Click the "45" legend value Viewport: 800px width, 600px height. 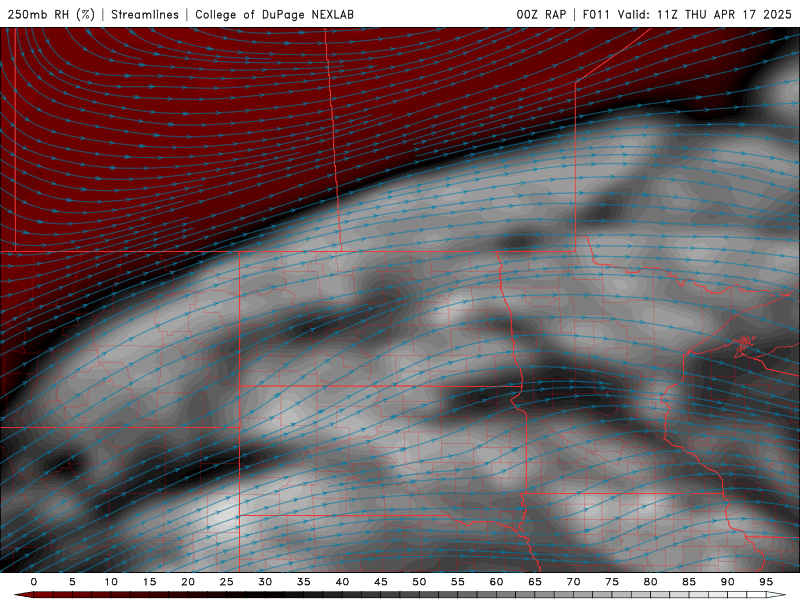(x=381, y=582)
